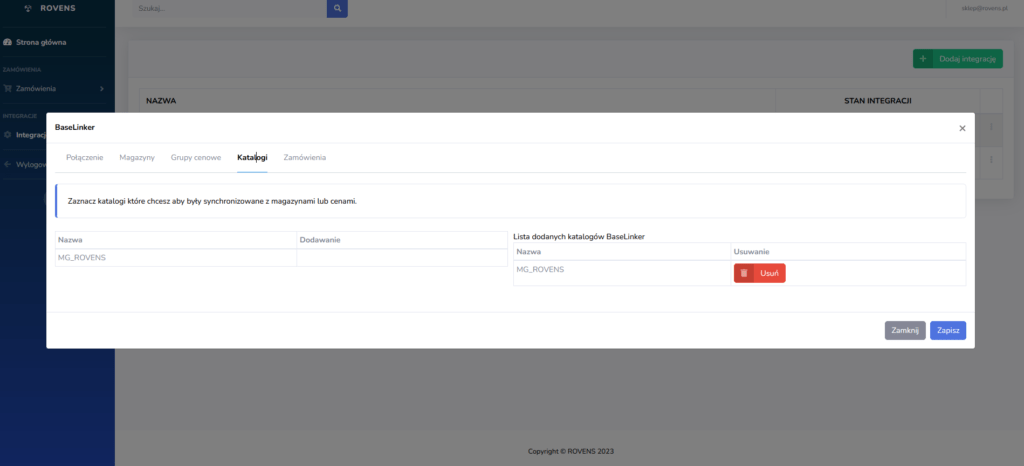
Task: Click the Integracje gear icon in sidebar
Action: (8, 135)
